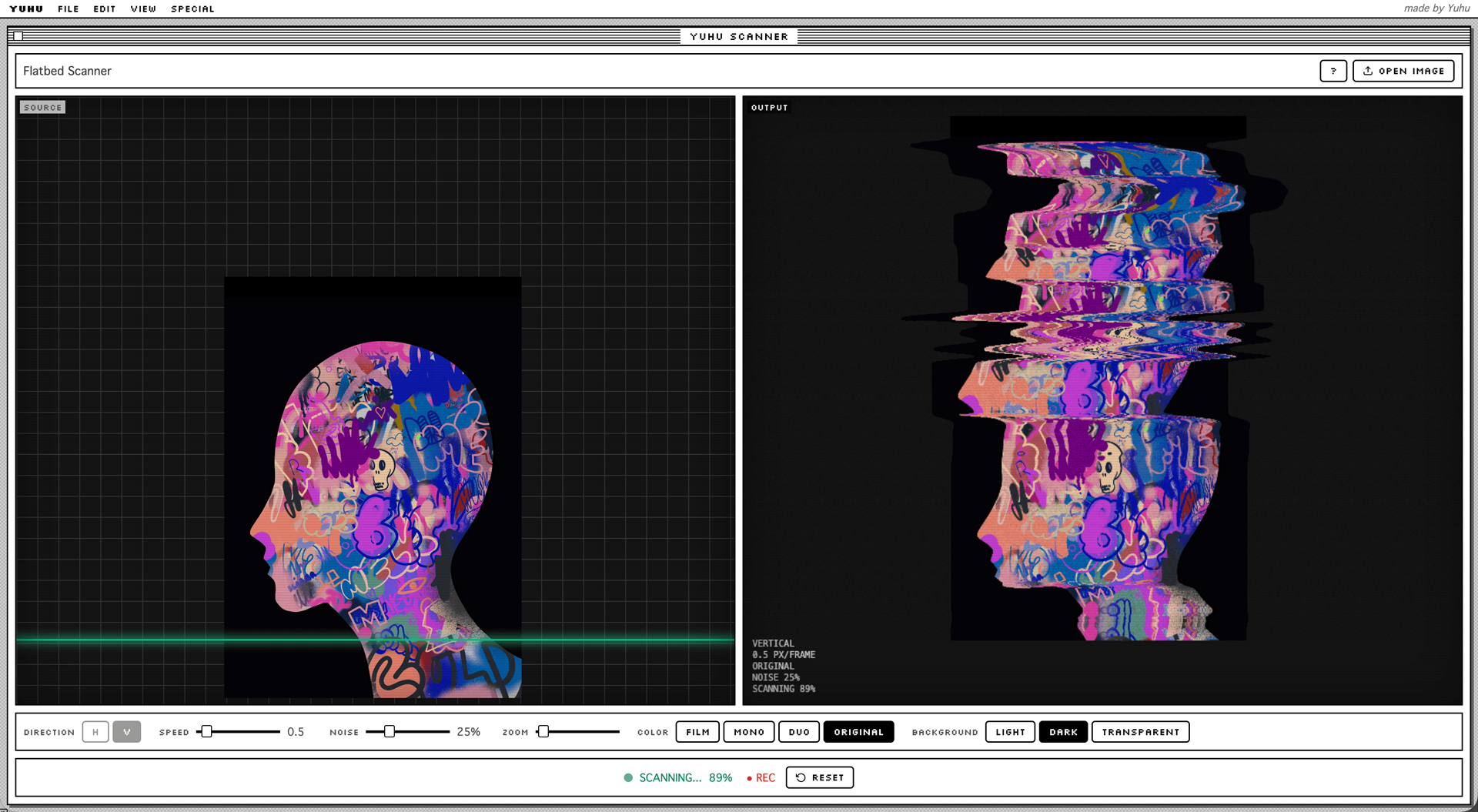The height and width of the screenshot is (812, 1478).
Task: Open the Edit menu
Action: (104, 9)
